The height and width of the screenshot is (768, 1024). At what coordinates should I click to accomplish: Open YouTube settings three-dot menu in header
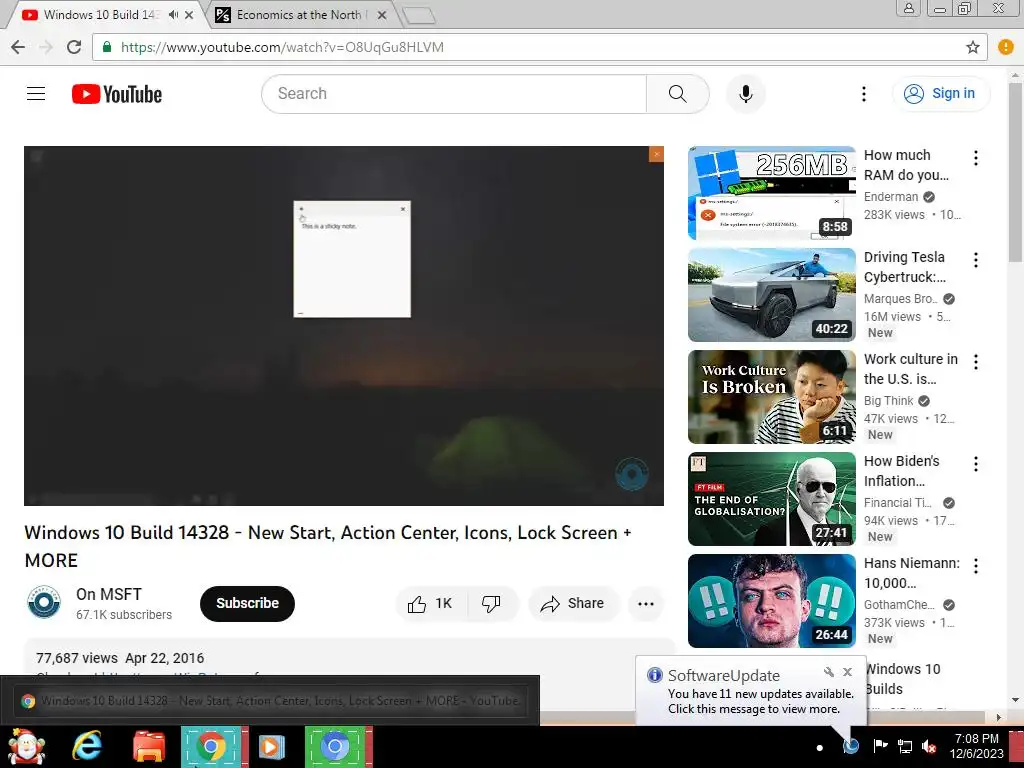864,94
